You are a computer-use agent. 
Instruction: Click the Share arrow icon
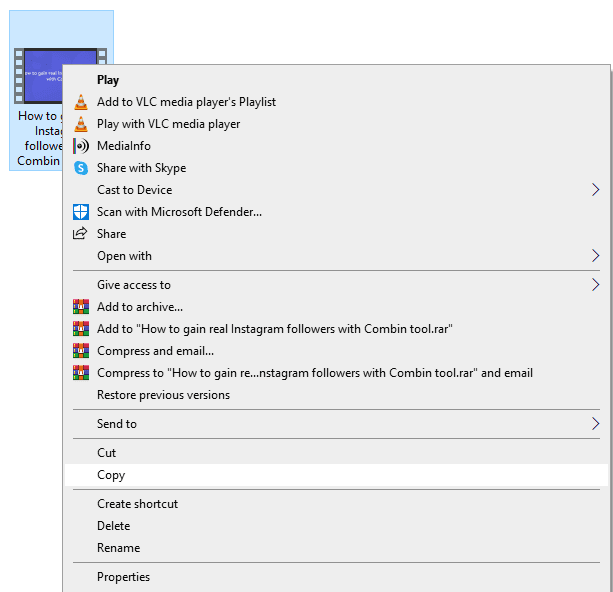click(x=80, y=233)
